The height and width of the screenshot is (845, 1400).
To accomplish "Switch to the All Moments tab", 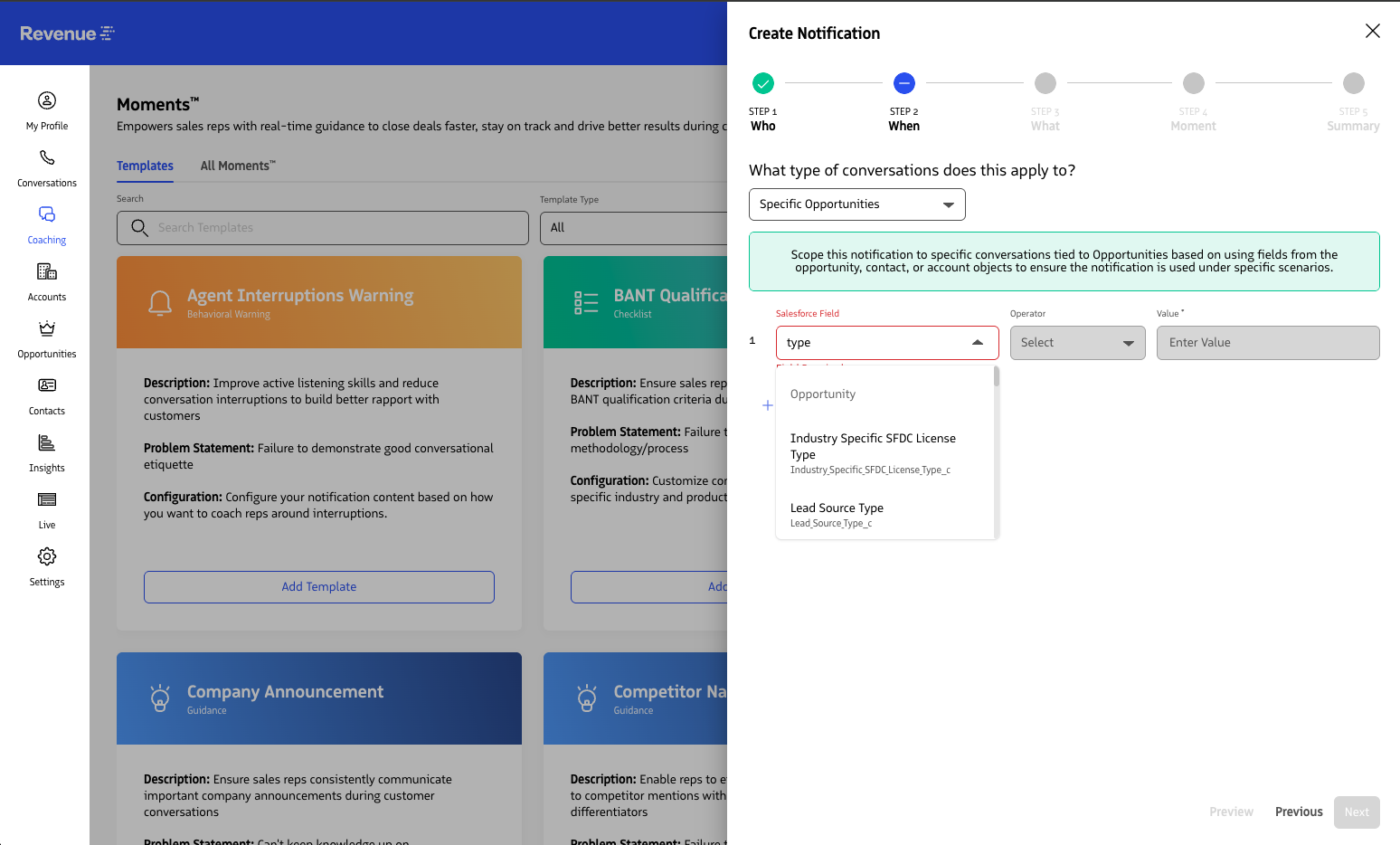I will [238, 166].
